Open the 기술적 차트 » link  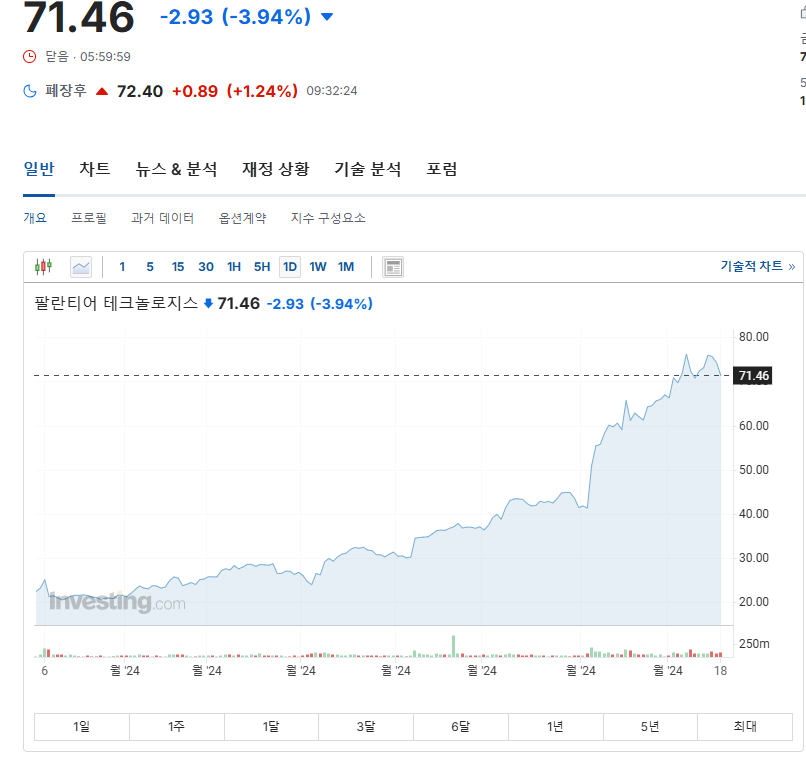pos(758,266)
